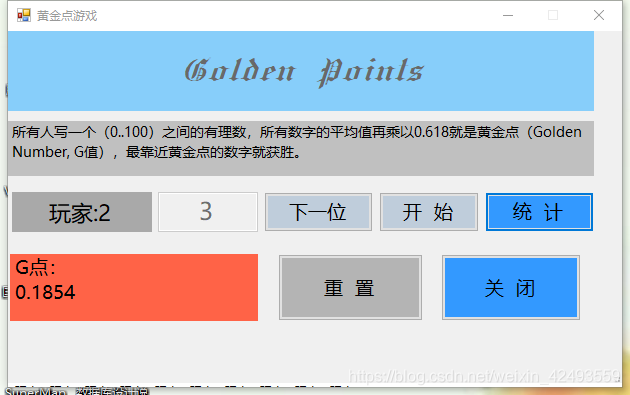This screenshot has height=395, width=630.
Task: Click the blue 关 闭 (close) button
Action: pyautogui.click(x=511, y=287)
